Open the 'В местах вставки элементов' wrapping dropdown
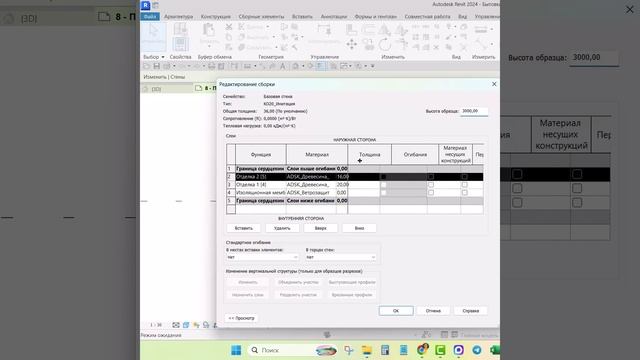Viewport: 640px width, 360px height. pos(262,257)
